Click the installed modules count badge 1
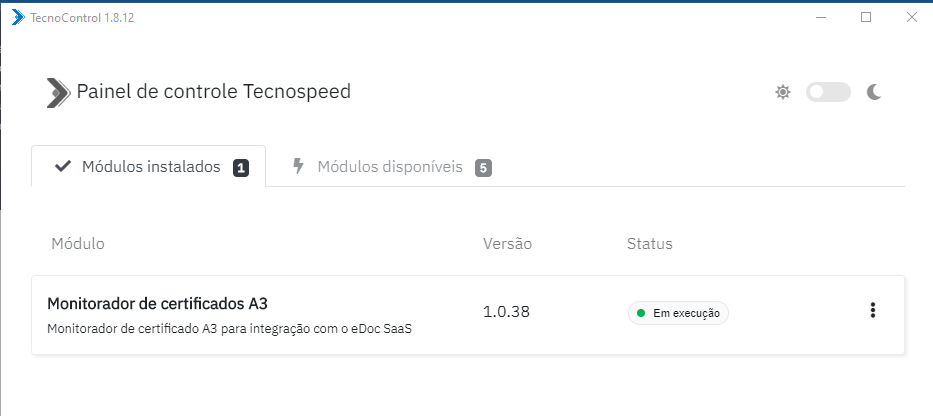 coord(241,168)
